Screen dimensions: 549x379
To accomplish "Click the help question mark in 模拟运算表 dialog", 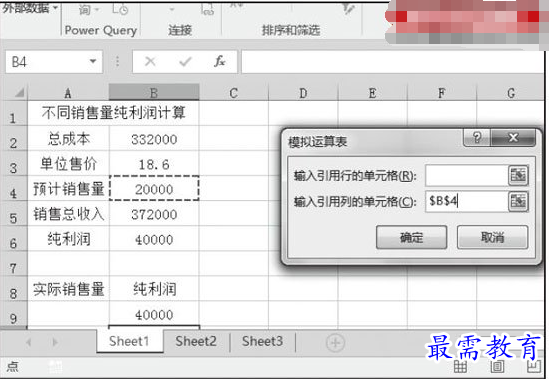I will (477, 137).
